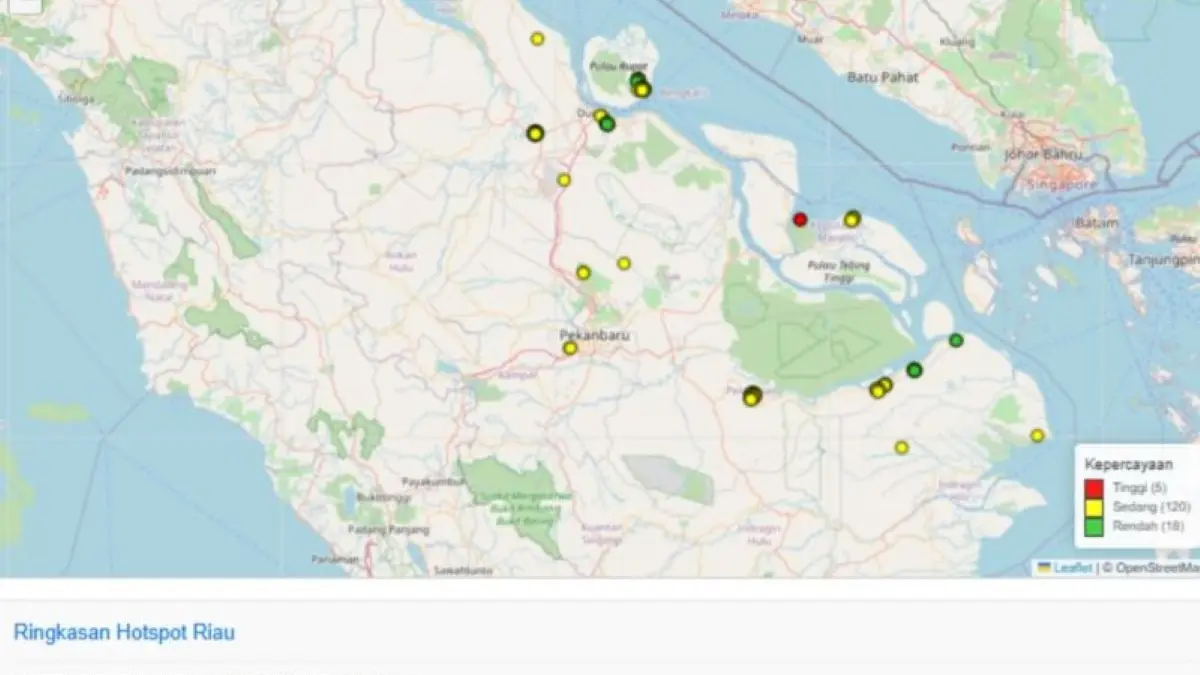Select the yellow hotspot marker beside Pekanbaru
Screen dimensions: 1200x675
click(570, 348)
